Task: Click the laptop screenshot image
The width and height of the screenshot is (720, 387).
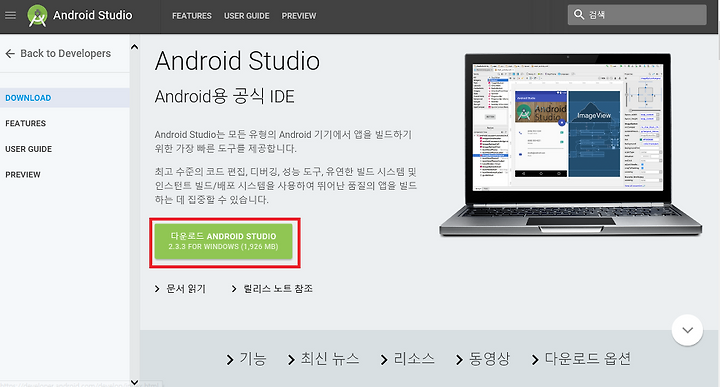Action: [570, 145]
